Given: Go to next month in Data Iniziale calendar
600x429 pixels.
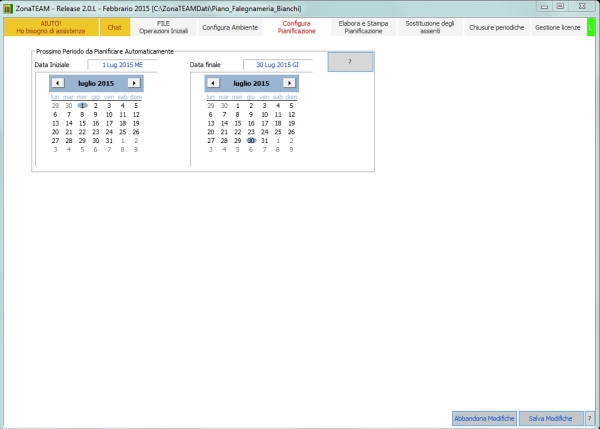Looking at the screenshot, I should pos(134,83).
